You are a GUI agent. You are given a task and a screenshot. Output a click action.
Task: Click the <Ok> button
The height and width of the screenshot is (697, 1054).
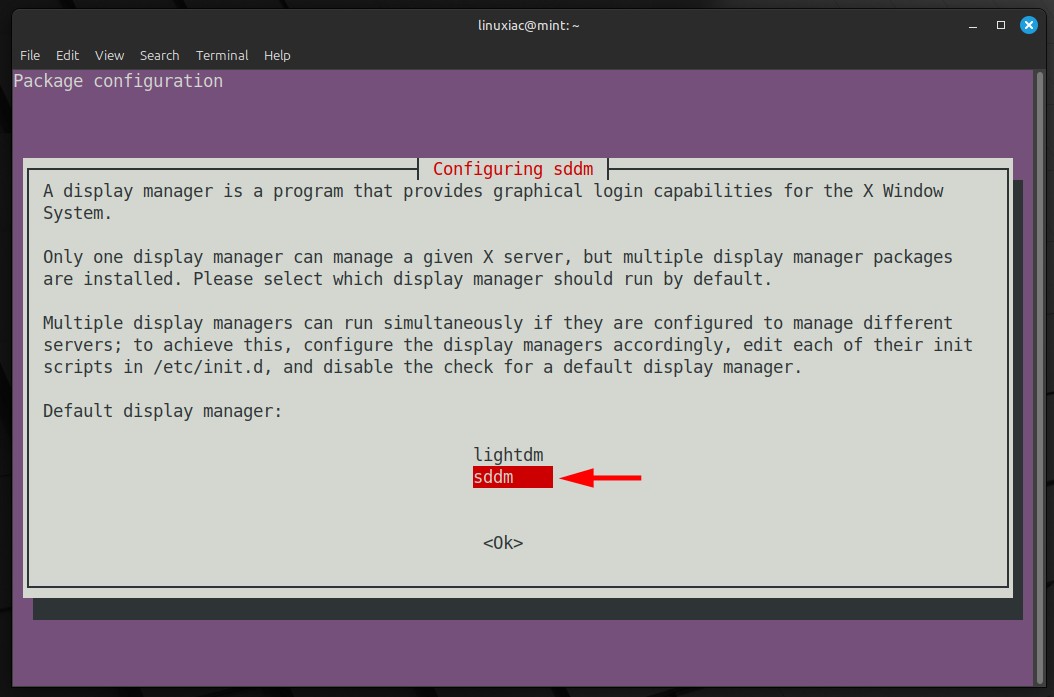pos(503,542)
